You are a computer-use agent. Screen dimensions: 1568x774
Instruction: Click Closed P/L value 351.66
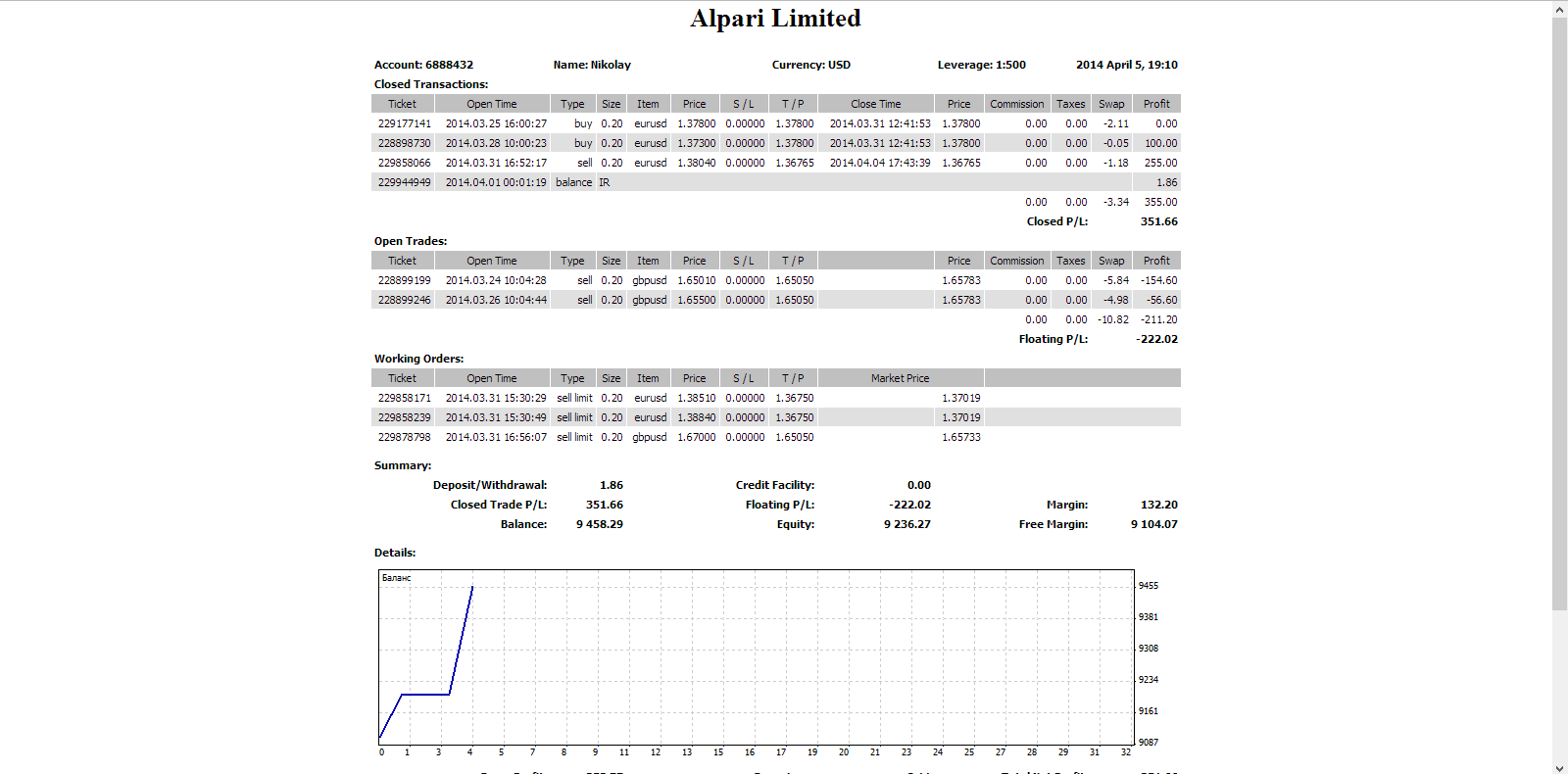[1159, 221]
